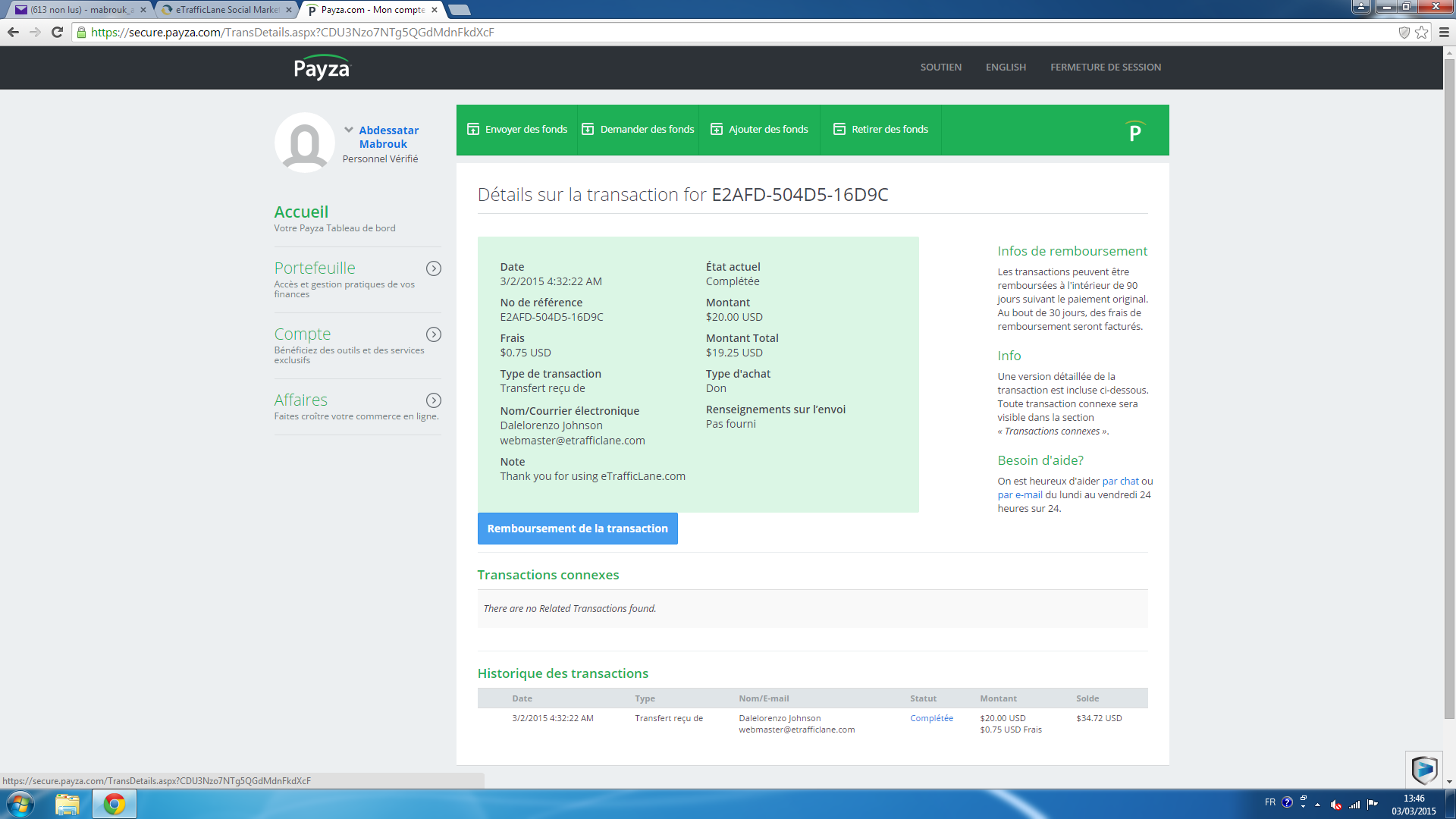Open a new browser tab
The height and width of the screenshot is (819, 1456).
point(460,10)
